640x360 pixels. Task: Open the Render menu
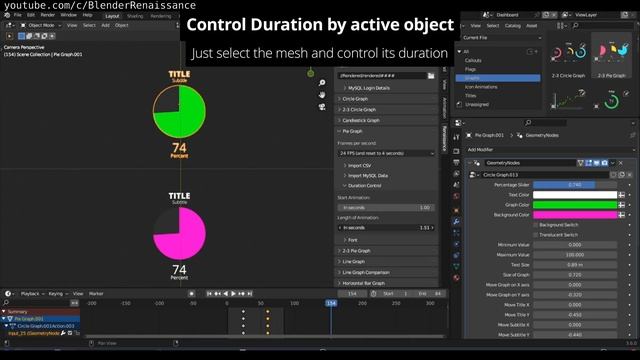(x=47, y=15)
